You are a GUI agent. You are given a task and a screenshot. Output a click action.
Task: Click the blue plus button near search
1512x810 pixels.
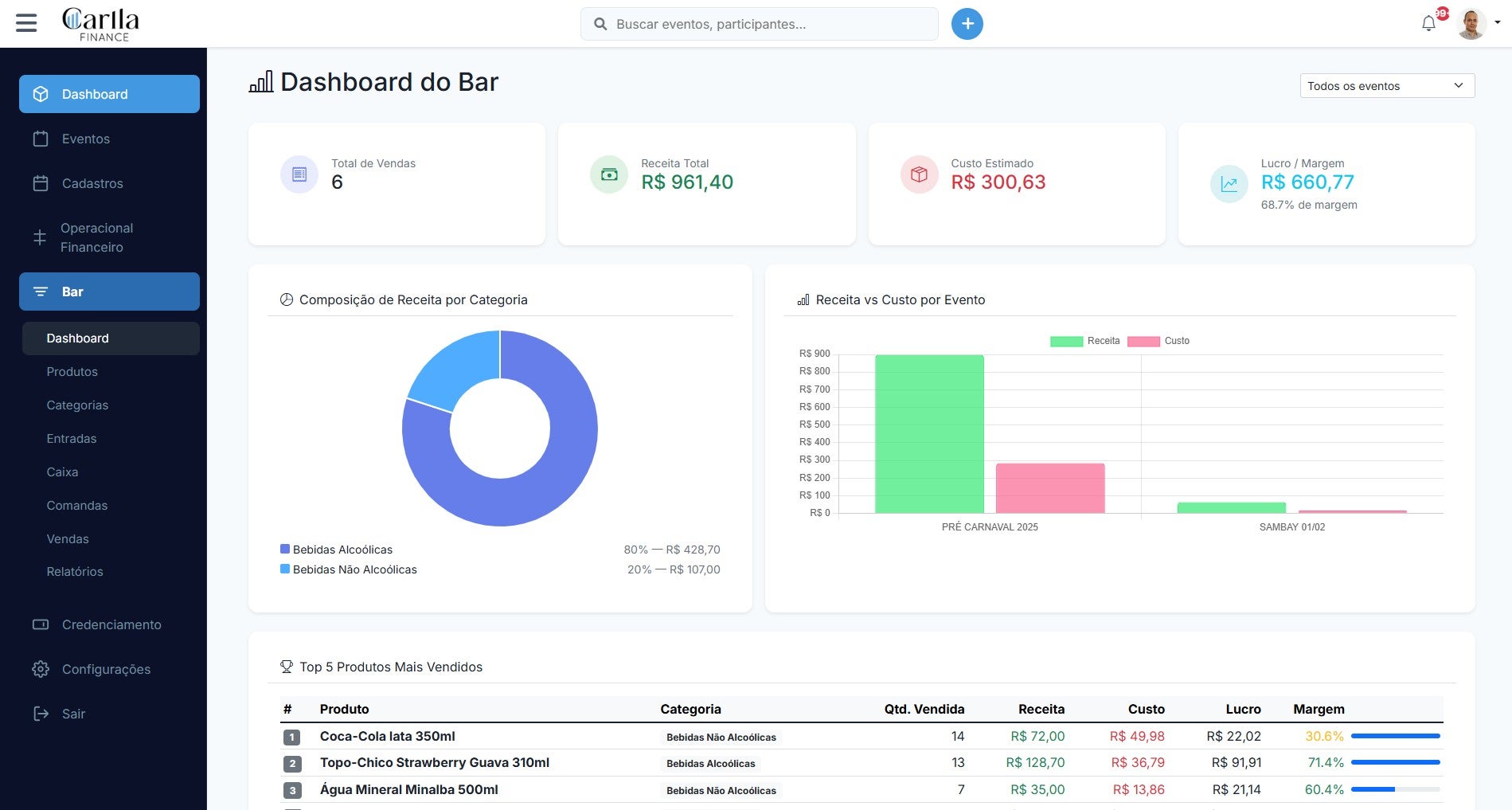pos(967,23)
